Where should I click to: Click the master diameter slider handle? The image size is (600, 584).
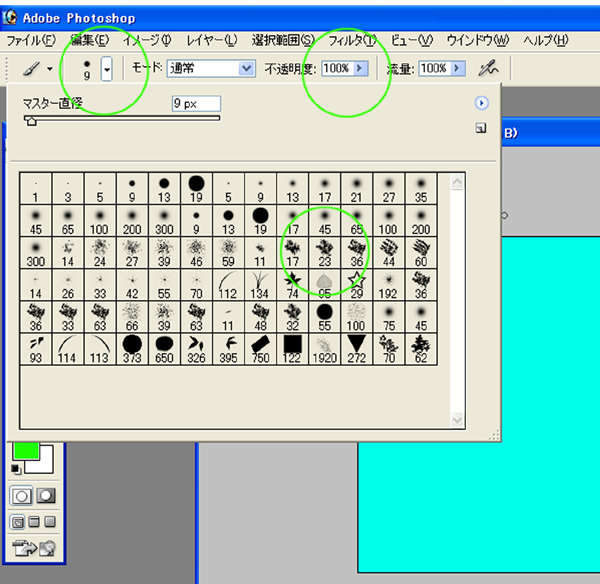coord(31,121)
